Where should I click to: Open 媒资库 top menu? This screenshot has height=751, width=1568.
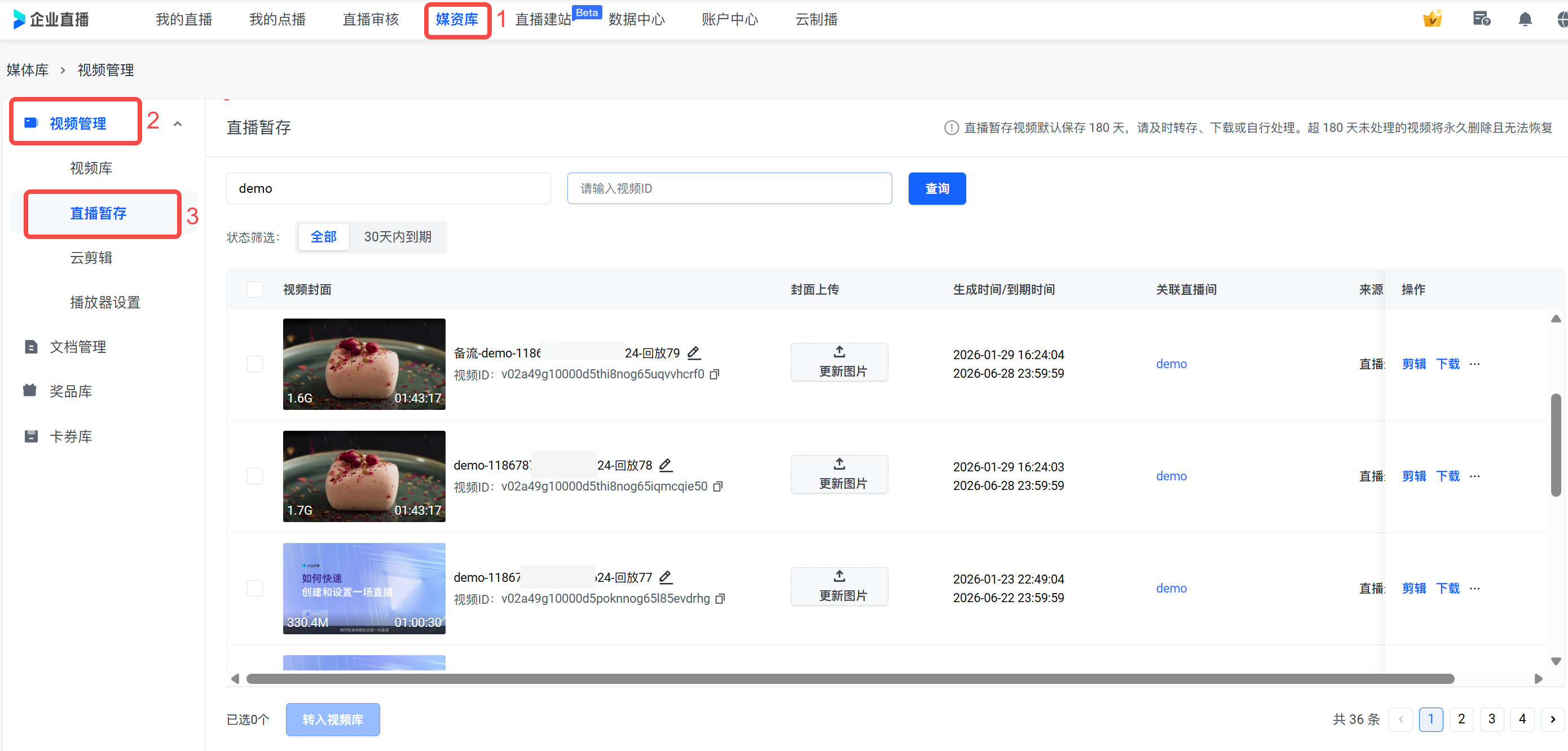456,20
